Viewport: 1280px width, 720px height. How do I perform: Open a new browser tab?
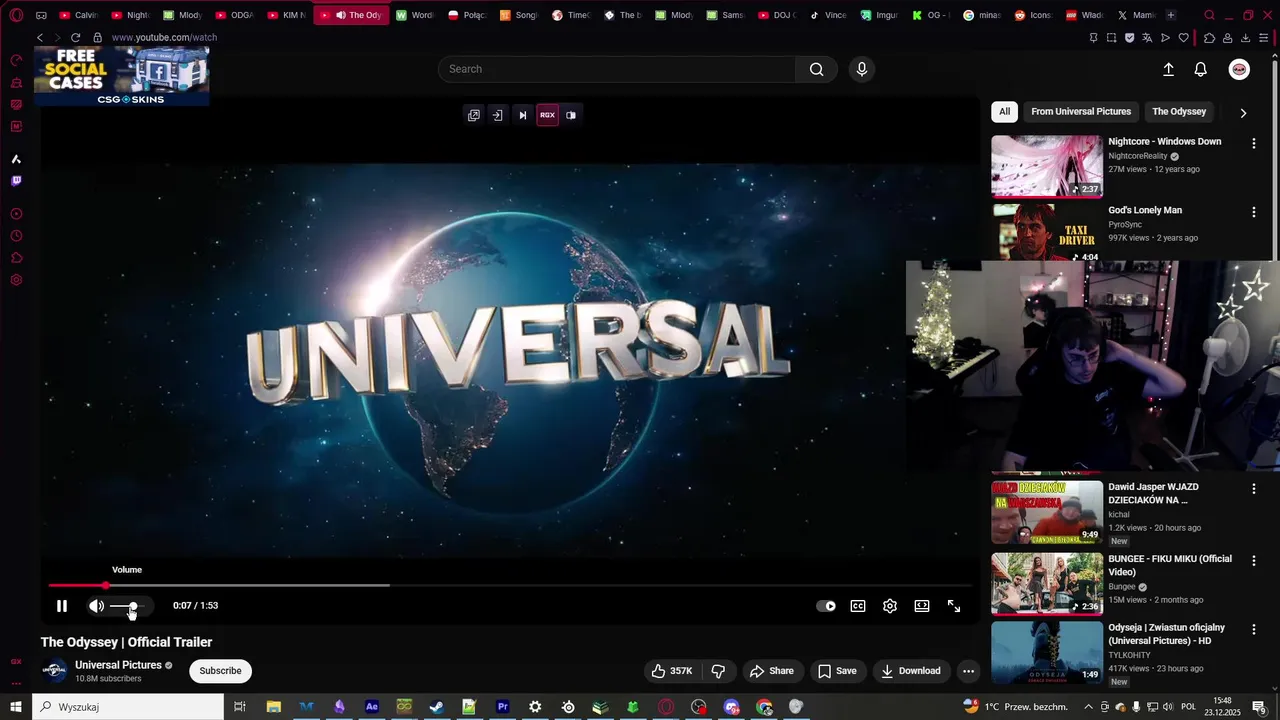pyautogui.click(x=1171, y=15)
